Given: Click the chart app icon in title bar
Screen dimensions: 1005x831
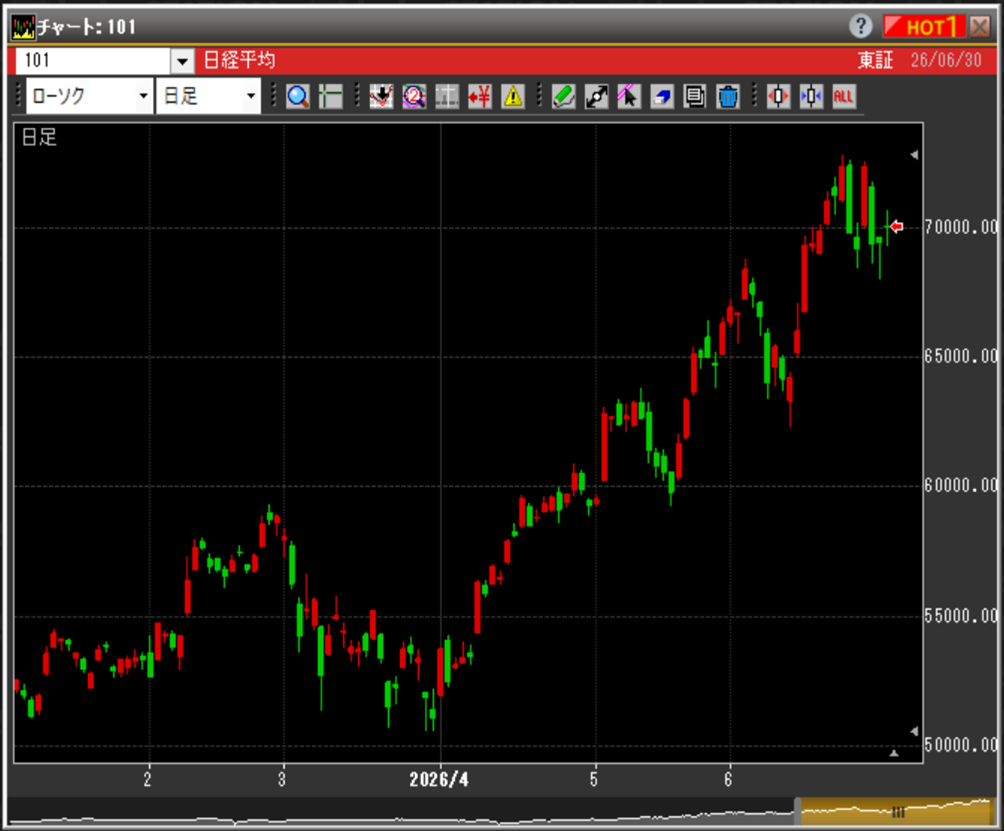Looking at the screenshot, I should 24,27.
